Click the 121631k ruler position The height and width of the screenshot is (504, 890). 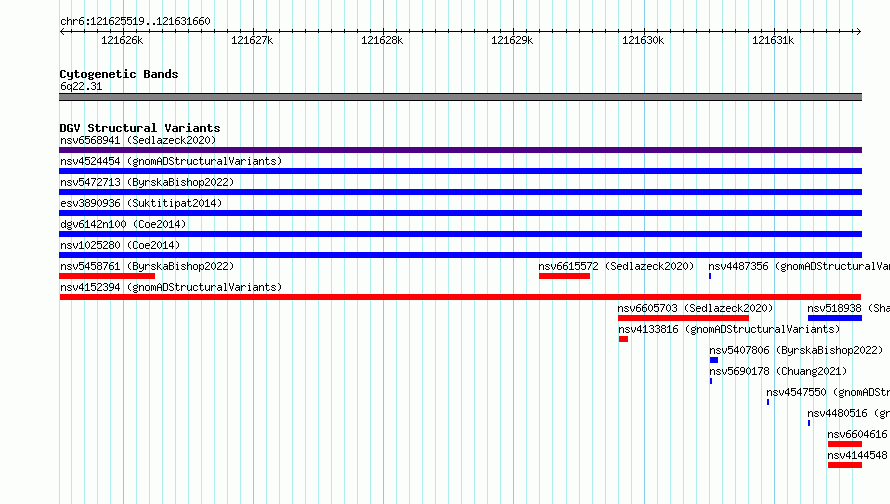click(x=773, y=40)
